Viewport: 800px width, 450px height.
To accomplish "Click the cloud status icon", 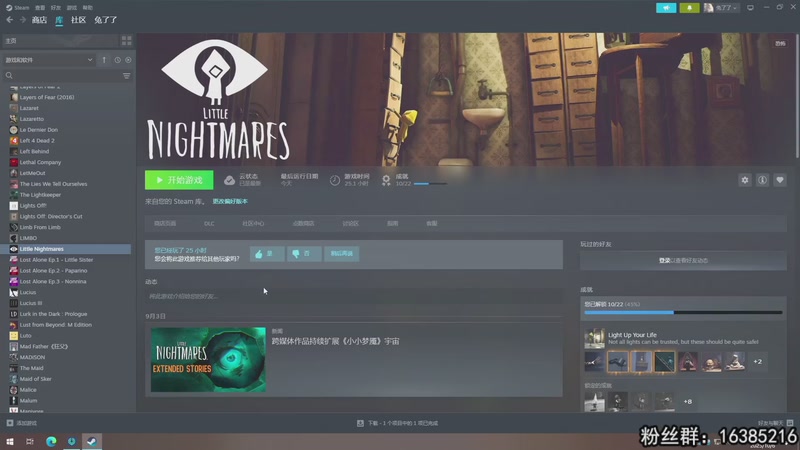I will (230, 180).
